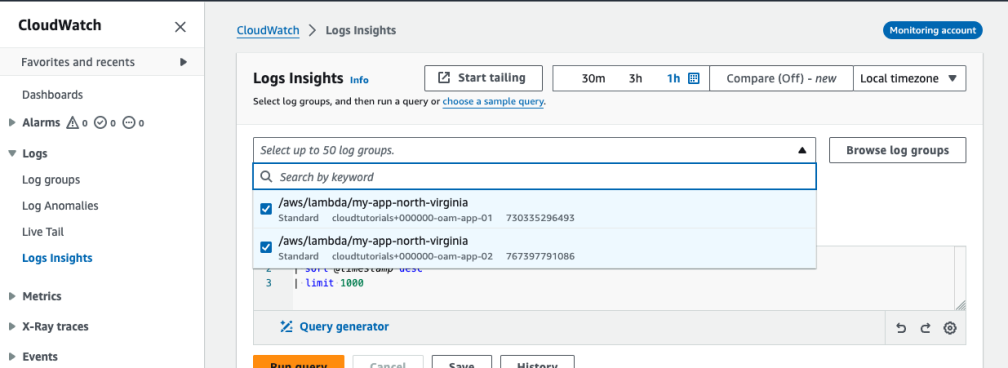
Task: Focus the Search by keyword field
Action: coord(535,176)
